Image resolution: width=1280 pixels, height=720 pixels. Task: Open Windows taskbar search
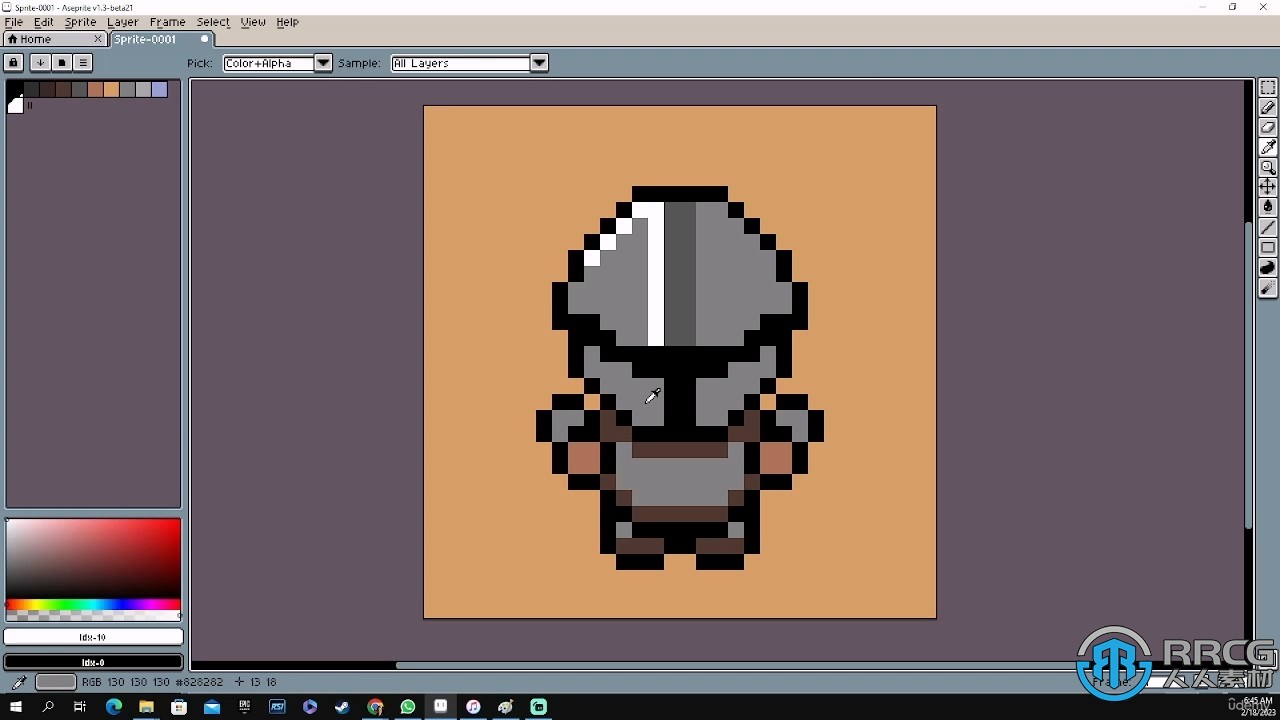pos(48,707)
